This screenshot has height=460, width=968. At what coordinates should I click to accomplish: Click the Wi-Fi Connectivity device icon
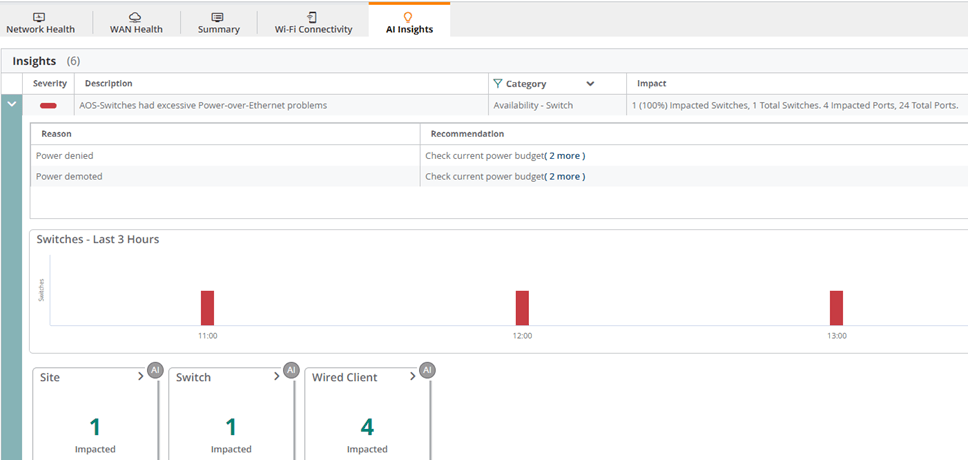click(x=313, y=17)
